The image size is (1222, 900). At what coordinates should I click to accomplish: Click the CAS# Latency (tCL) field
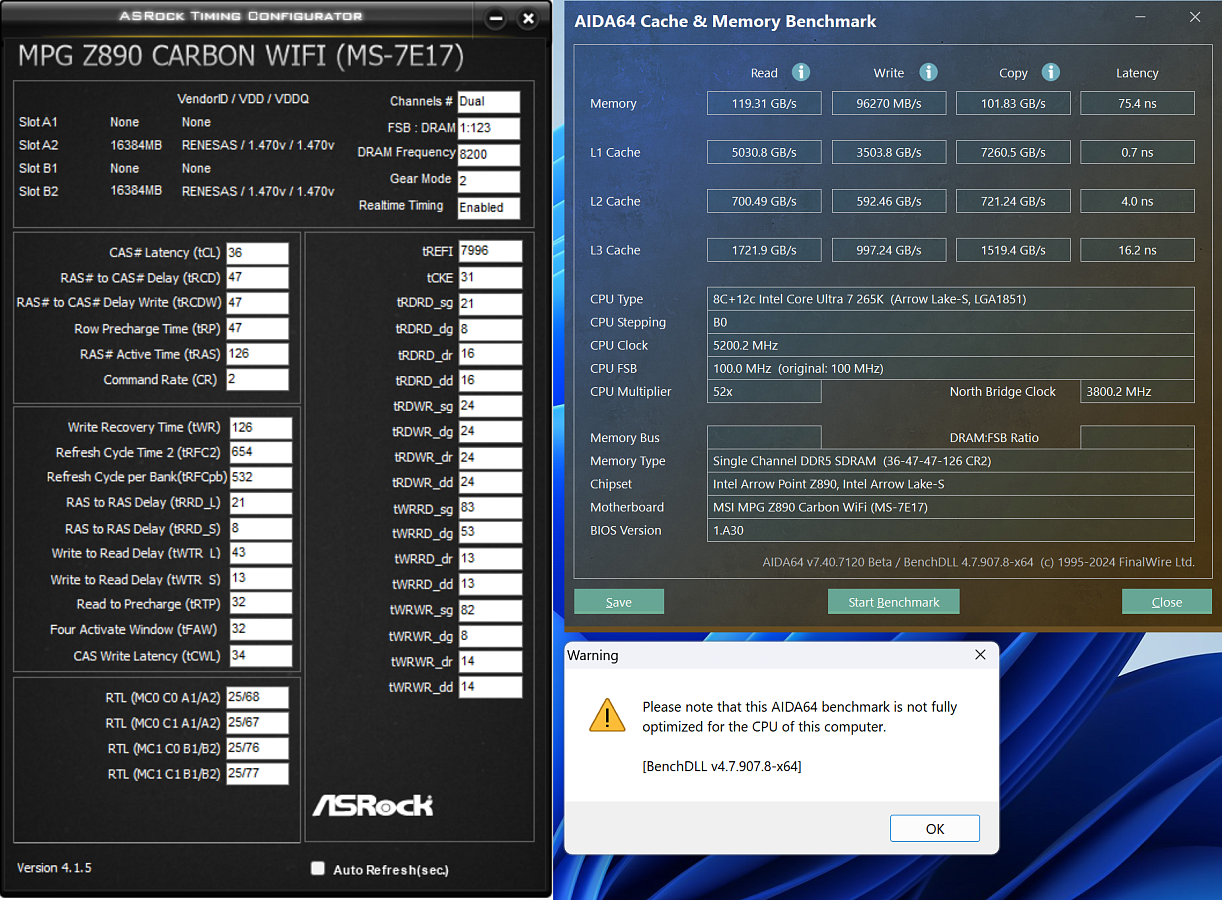coord(257,253)
